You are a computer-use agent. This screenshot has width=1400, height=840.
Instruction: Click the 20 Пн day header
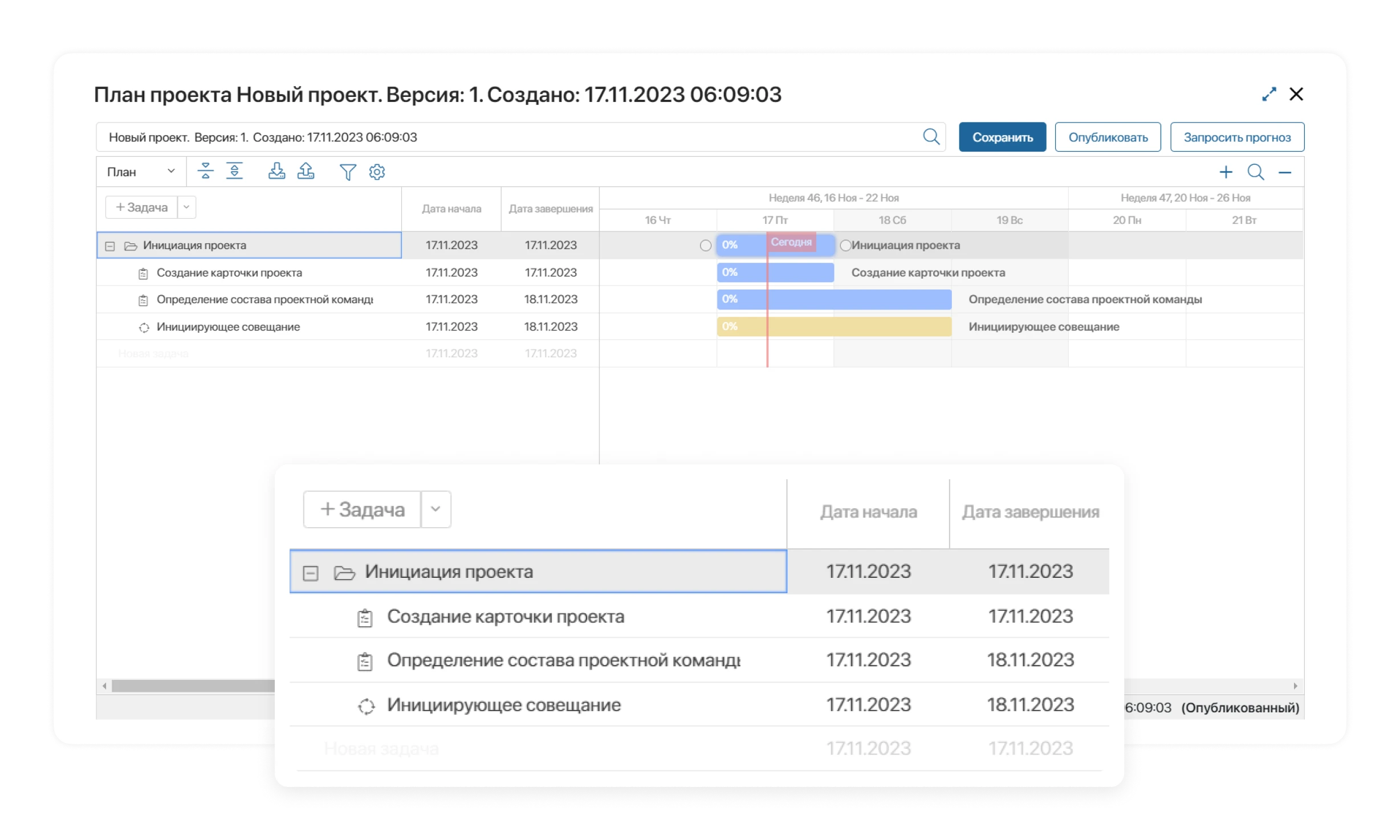[x=1127, y=220]
